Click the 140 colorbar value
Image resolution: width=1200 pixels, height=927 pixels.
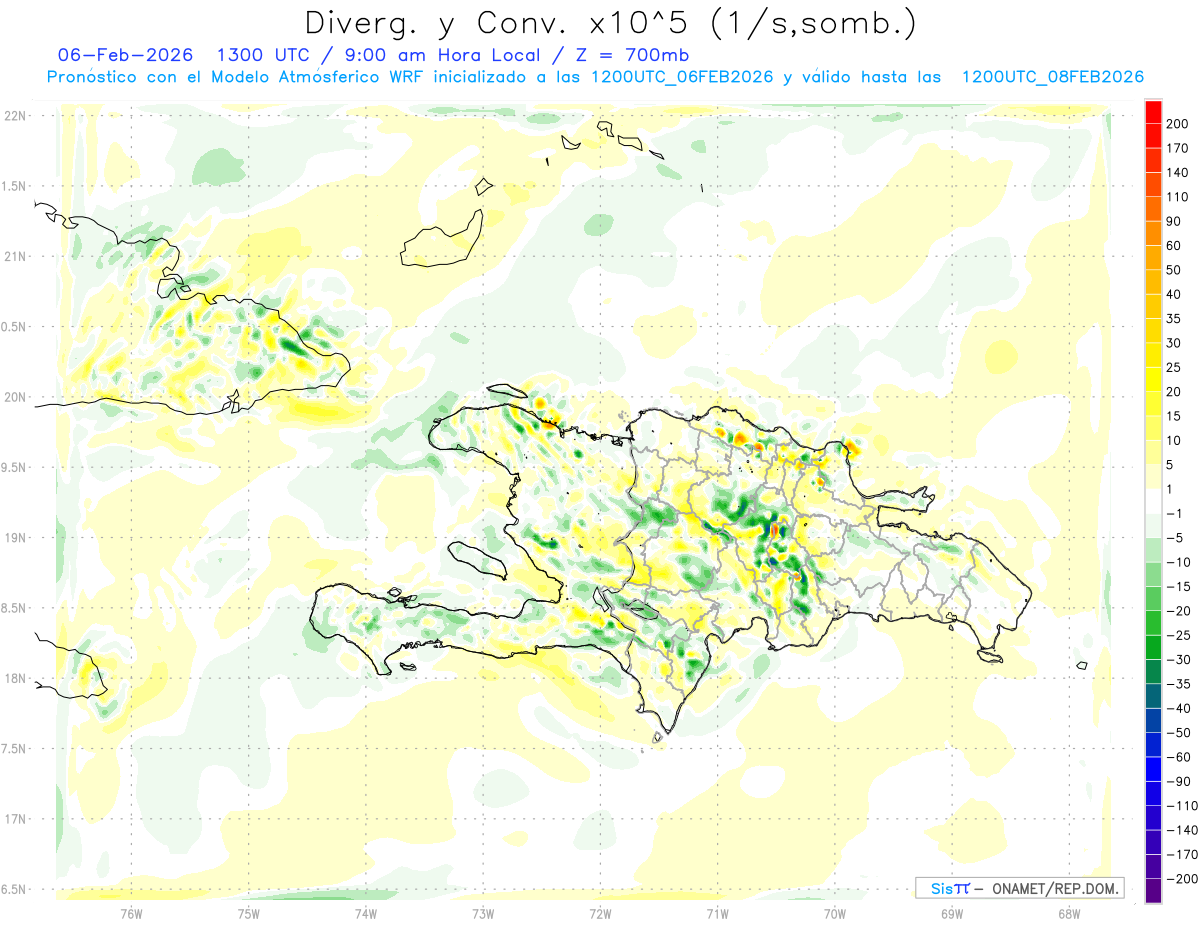pyautogui.click(x=1177, y=172)
